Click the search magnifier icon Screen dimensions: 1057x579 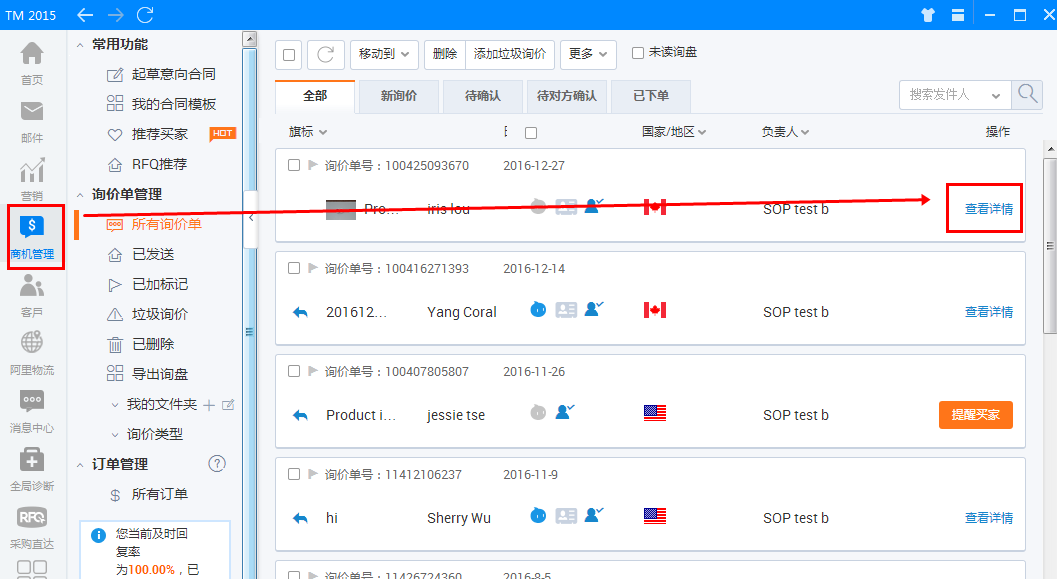pos(1027,94)
